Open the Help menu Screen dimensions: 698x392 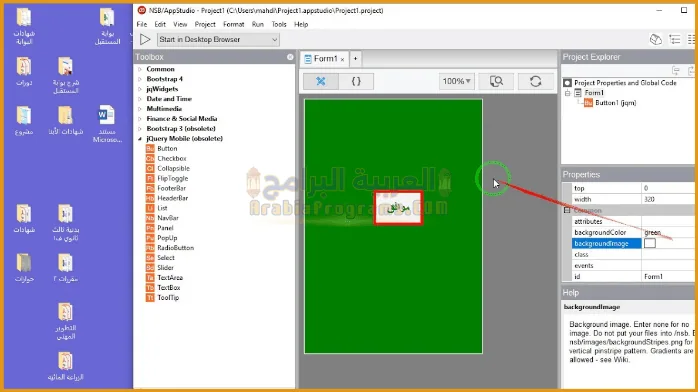pos(301,24)
